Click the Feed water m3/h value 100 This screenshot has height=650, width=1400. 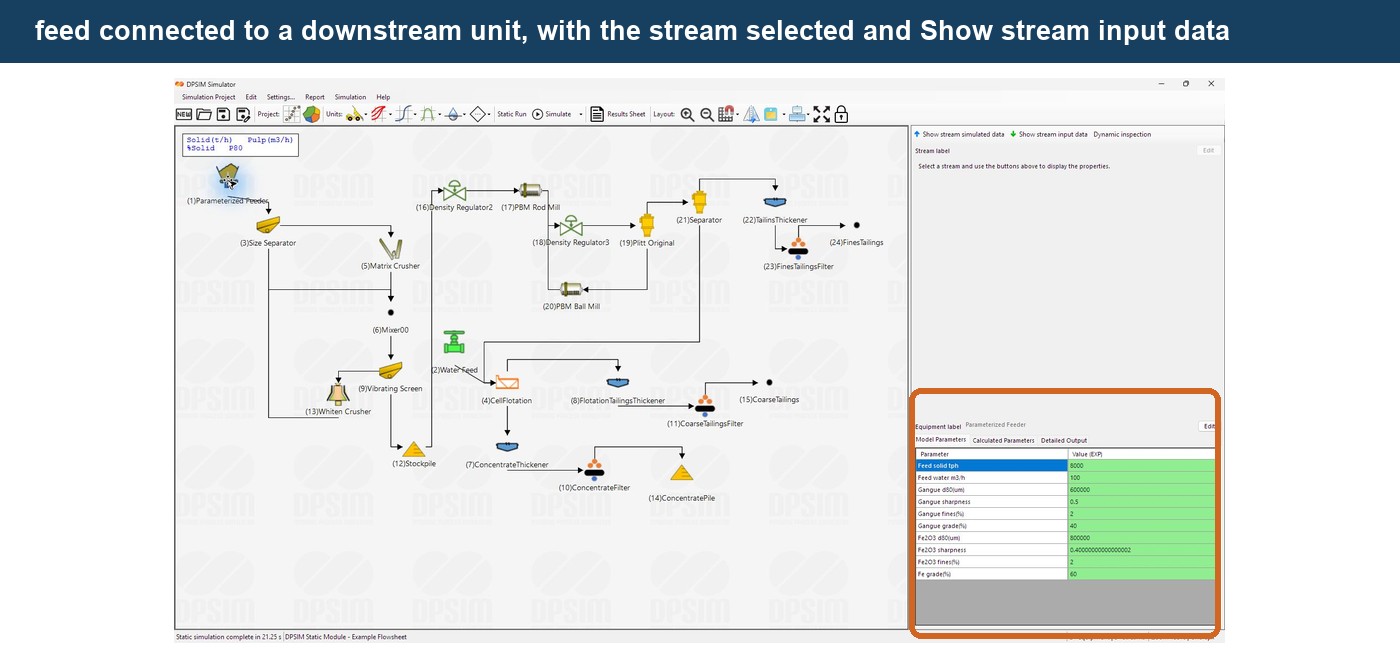[1141, 478]
